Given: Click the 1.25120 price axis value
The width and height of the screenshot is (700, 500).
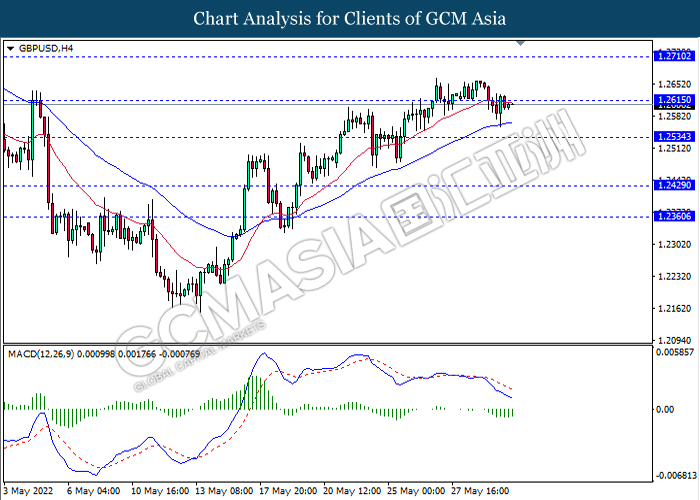Looking at the screenshot, I should (x=675, y=148).
